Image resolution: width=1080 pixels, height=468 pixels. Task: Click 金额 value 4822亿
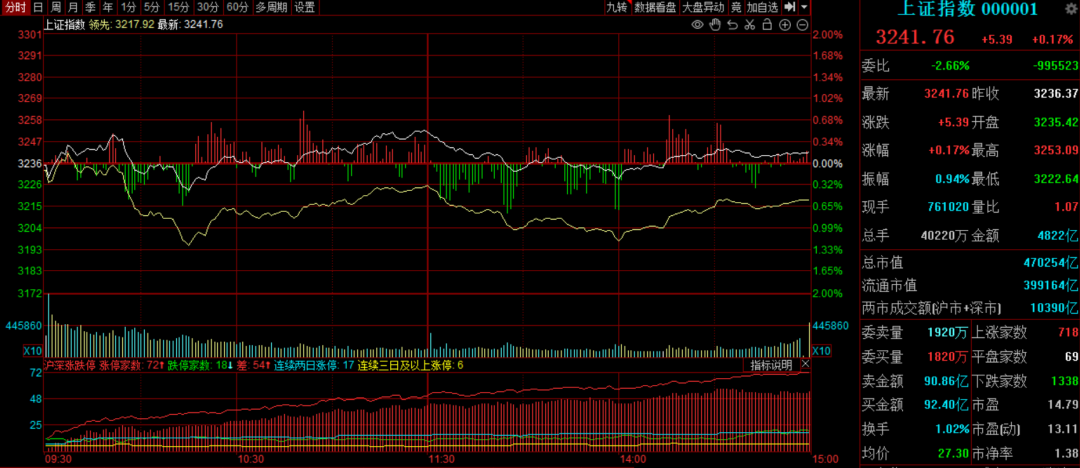coord(1059,235)
